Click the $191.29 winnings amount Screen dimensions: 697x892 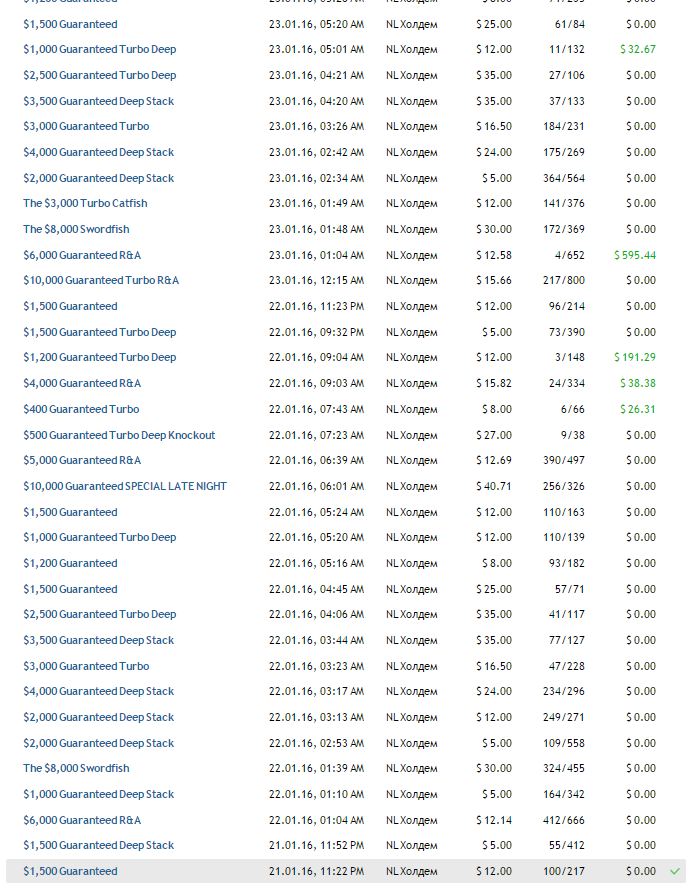point(636,357)
